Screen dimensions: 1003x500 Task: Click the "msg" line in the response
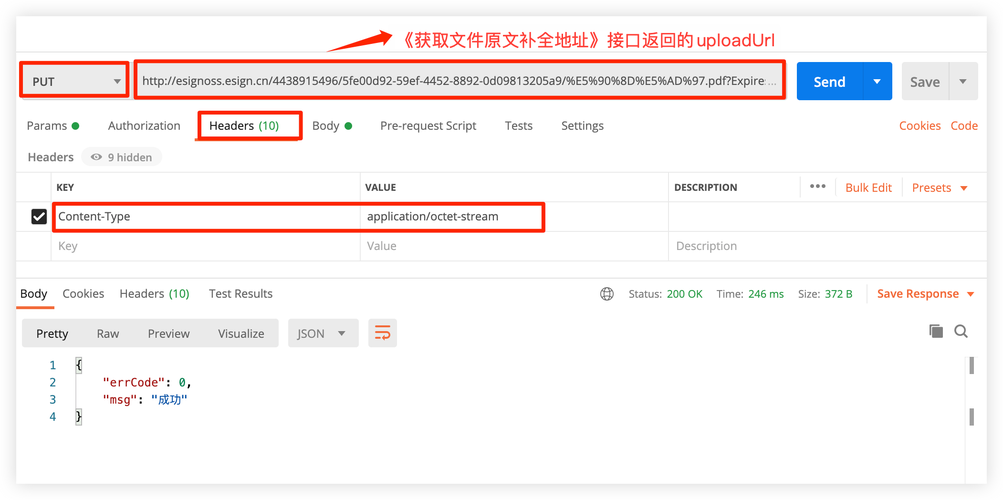[145, 400]
